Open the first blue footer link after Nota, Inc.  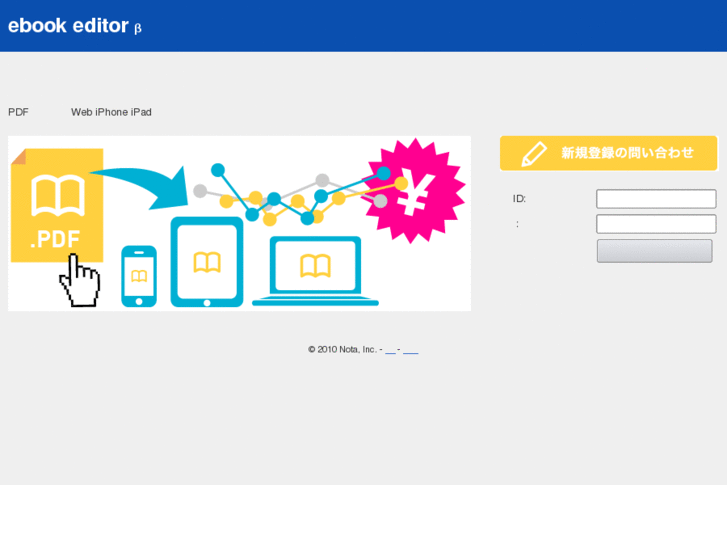pyautogui.click(x=390, y=350)
